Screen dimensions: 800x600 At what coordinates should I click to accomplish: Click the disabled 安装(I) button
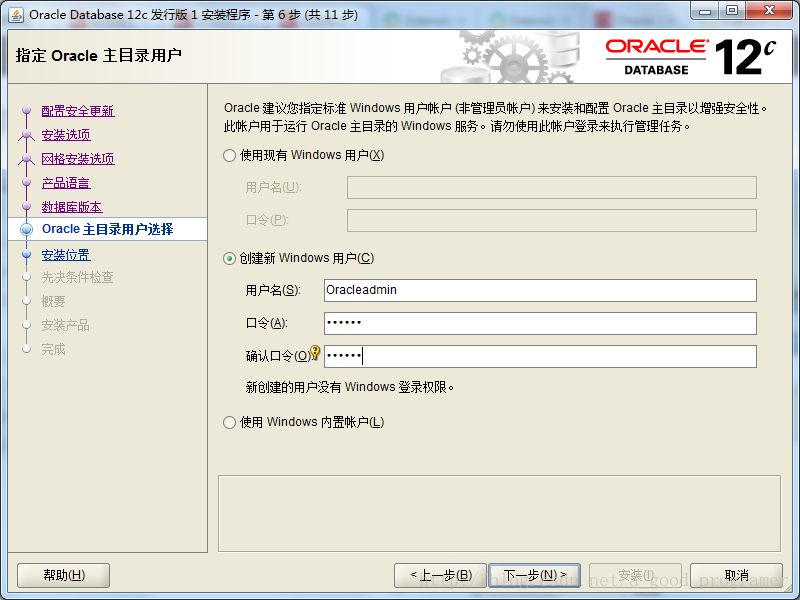[635, 576]
